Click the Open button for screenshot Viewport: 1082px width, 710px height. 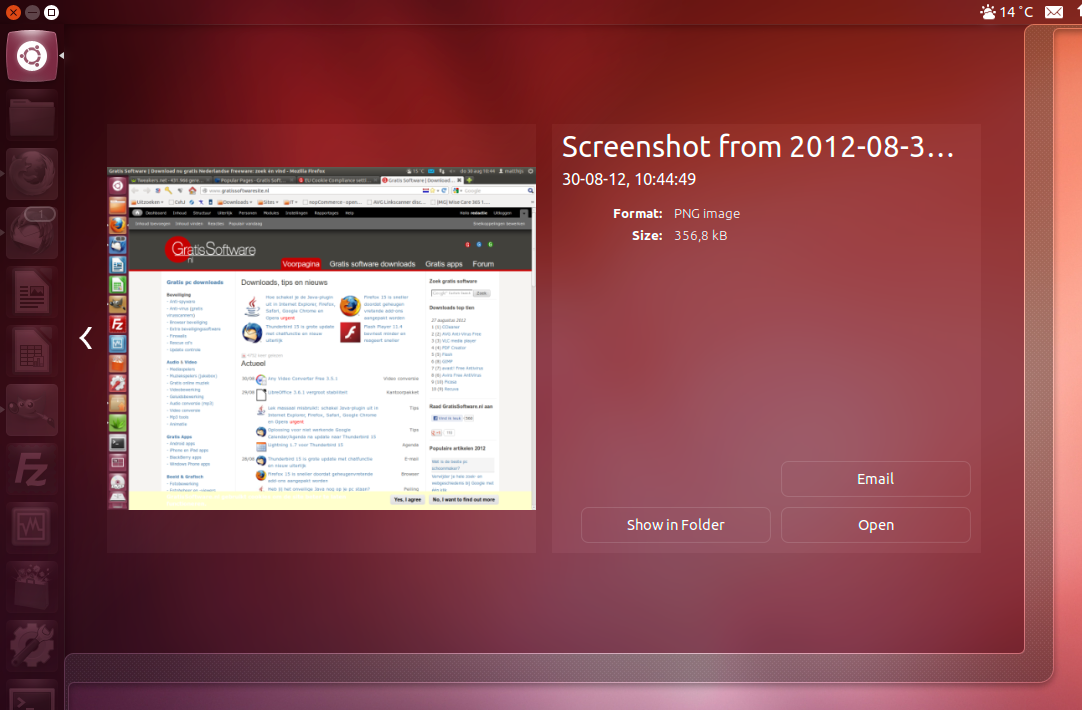tap(875, 525)
